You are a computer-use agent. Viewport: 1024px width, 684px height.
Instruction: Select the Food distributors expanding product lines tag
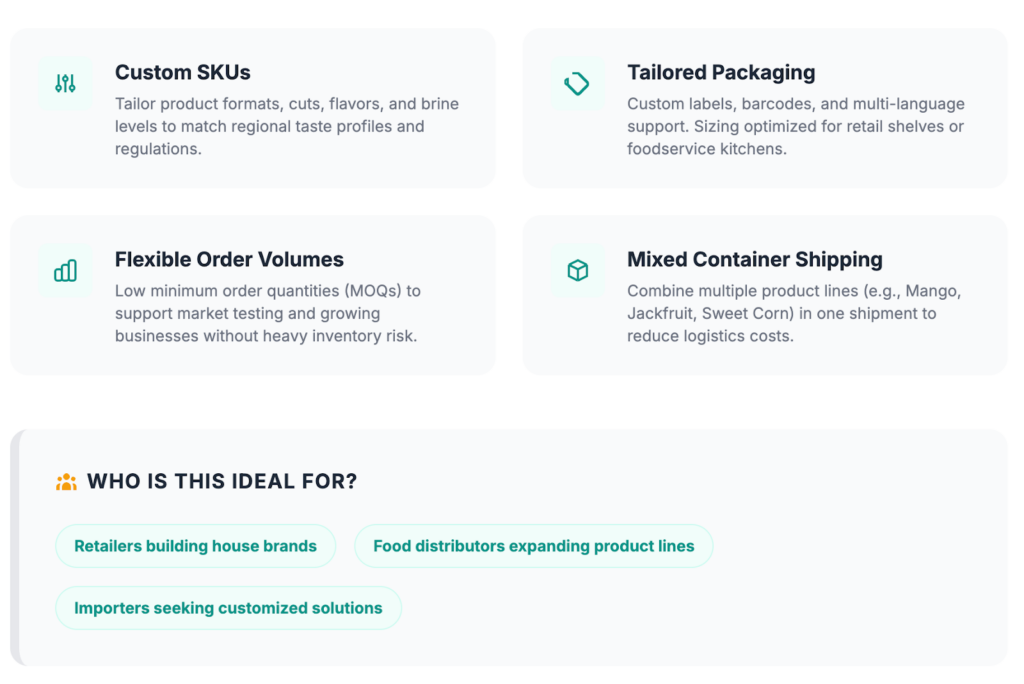coord(533,546)
